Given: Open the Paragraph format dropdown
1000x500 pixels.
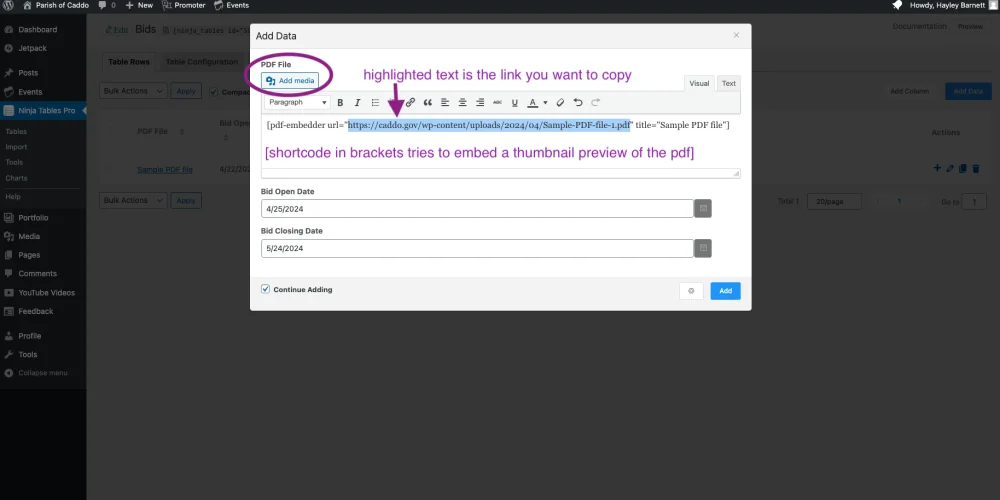Looking at the screenshot, I should click(x=297, y=102).
